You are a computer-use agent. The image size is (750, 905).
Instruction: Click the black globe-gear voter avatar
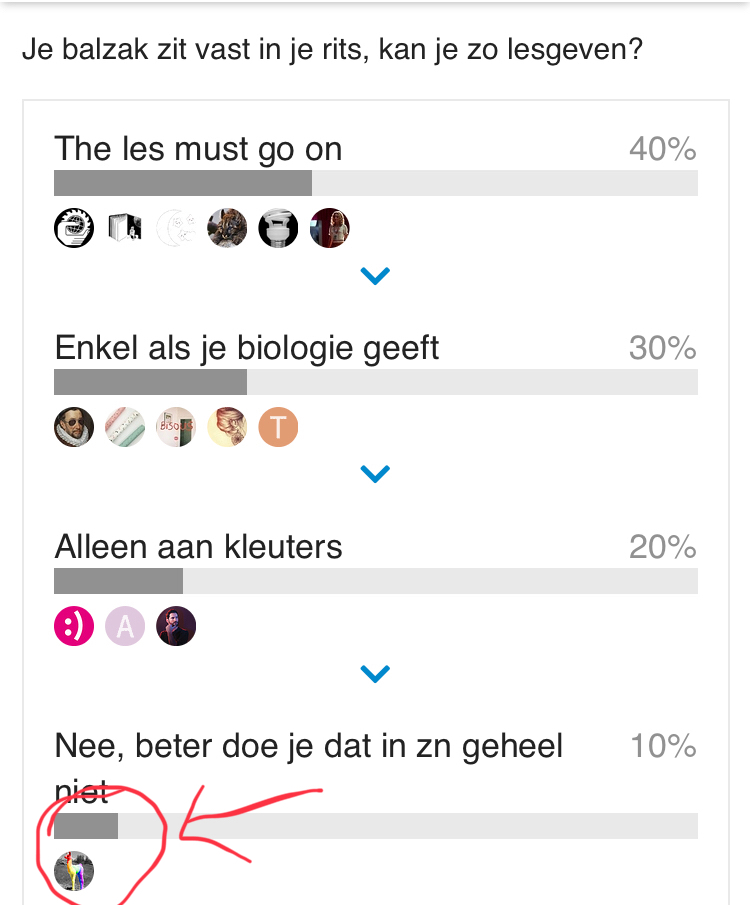click(x=73, y=229)
